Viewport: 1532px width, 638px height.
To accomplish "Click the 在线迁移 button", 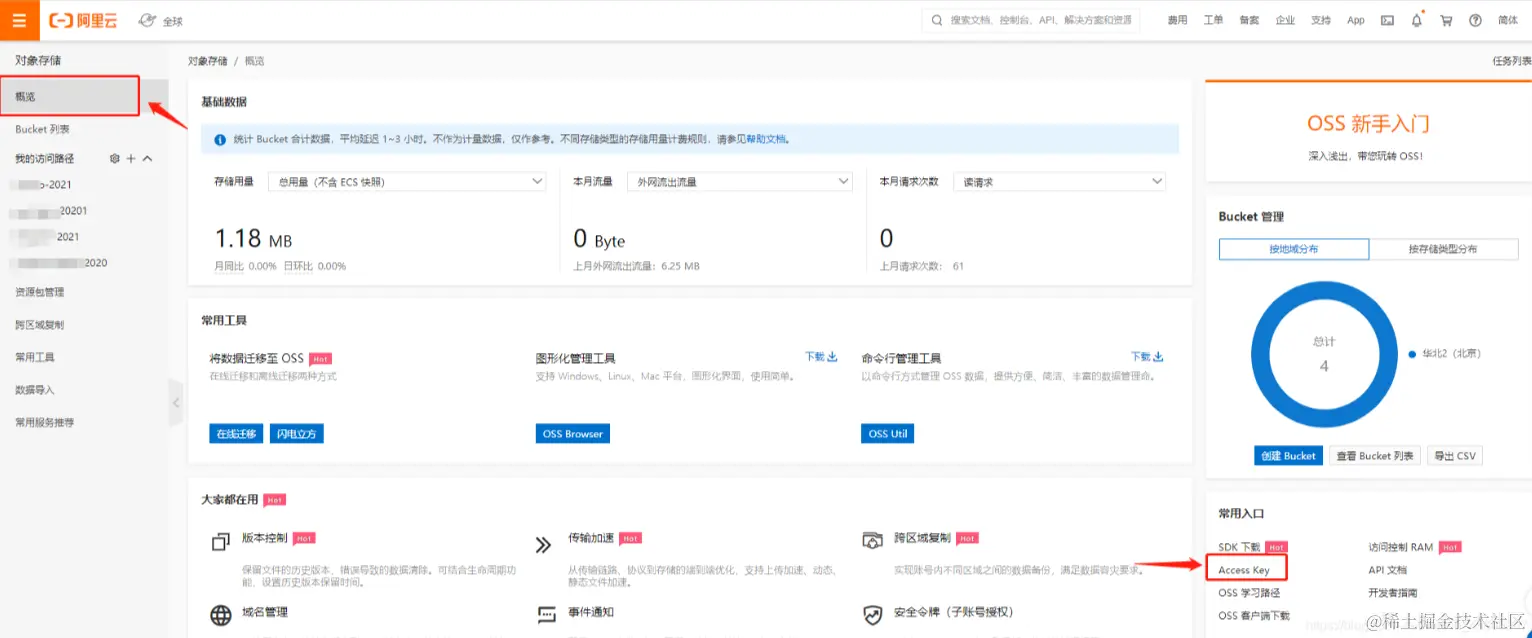I will [x=236, y=434].
